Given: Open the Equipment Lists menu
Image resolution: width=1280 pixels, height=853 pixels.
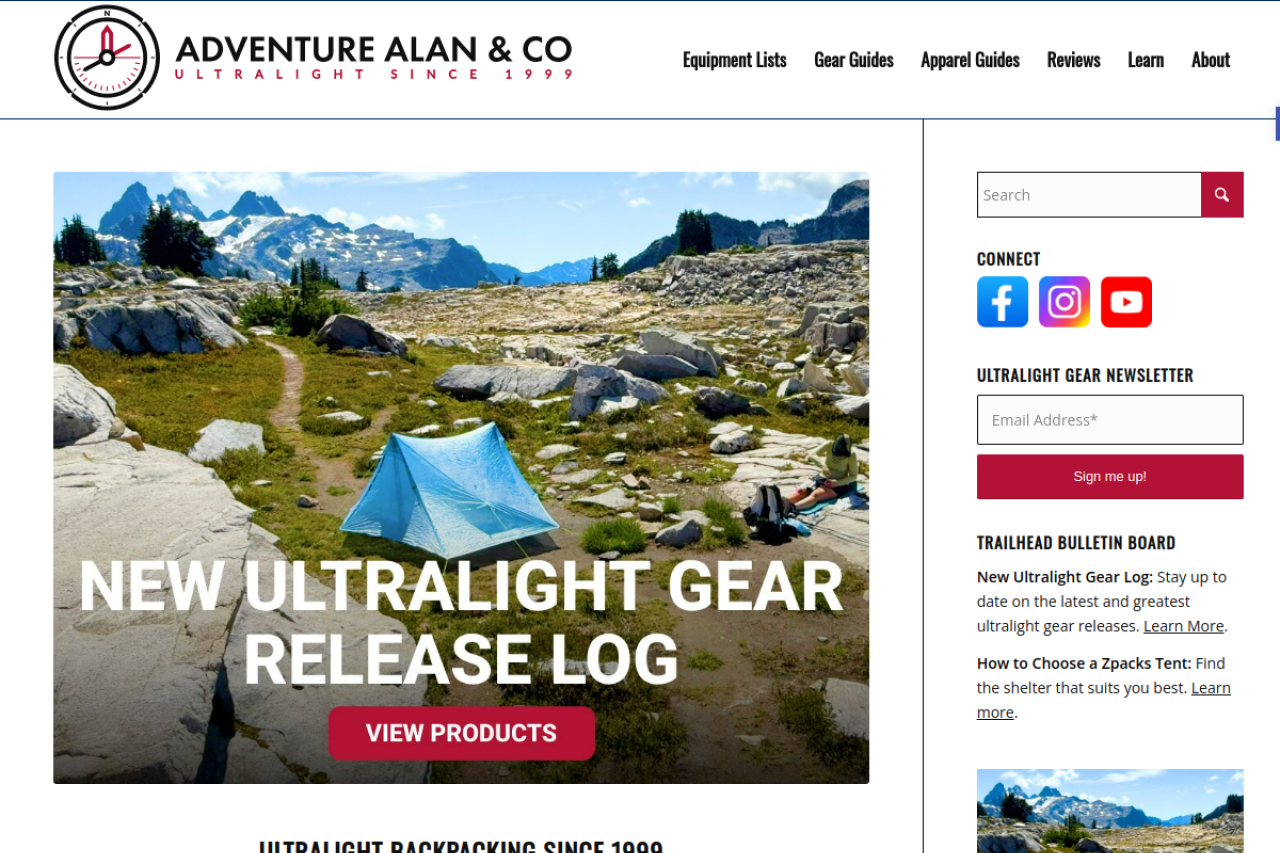Looking at the screenshot, I should (x=734, y=60).
